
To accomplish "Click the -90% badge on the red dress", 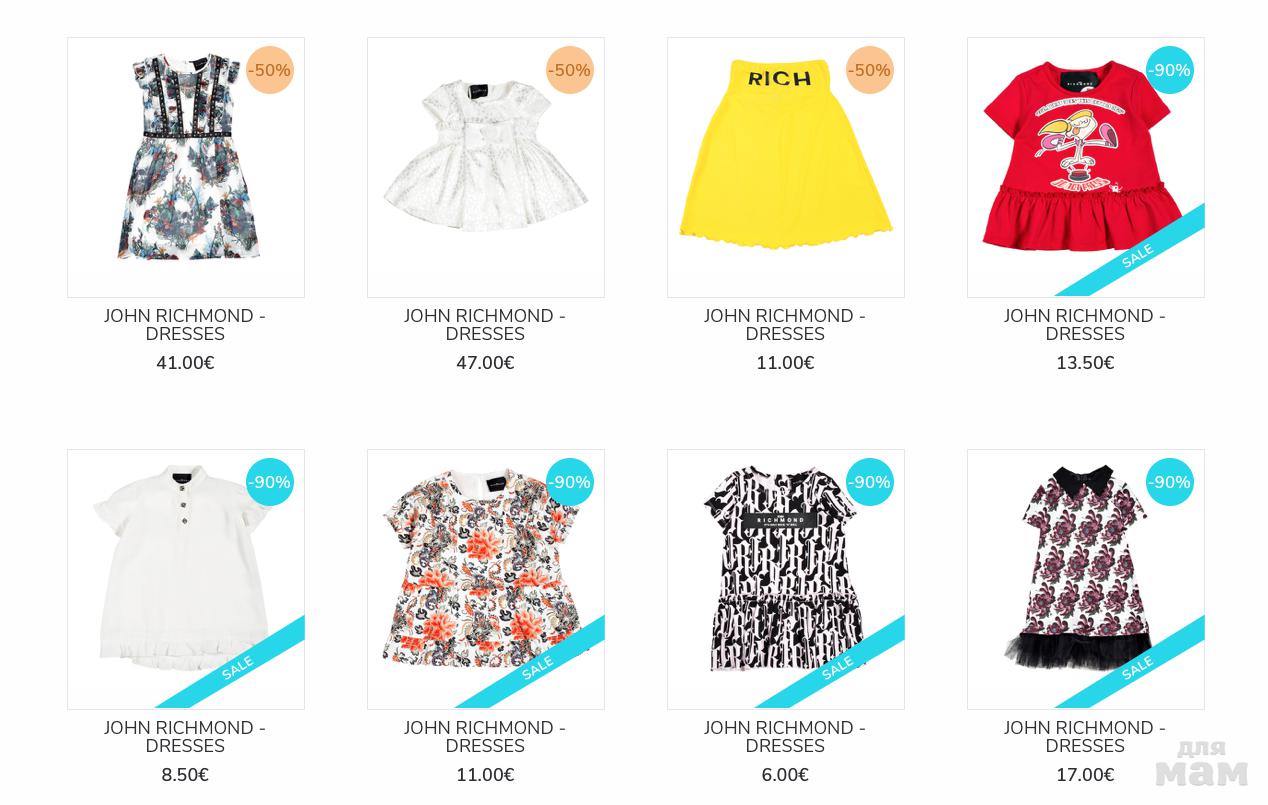I will [x=1169, y=70].
